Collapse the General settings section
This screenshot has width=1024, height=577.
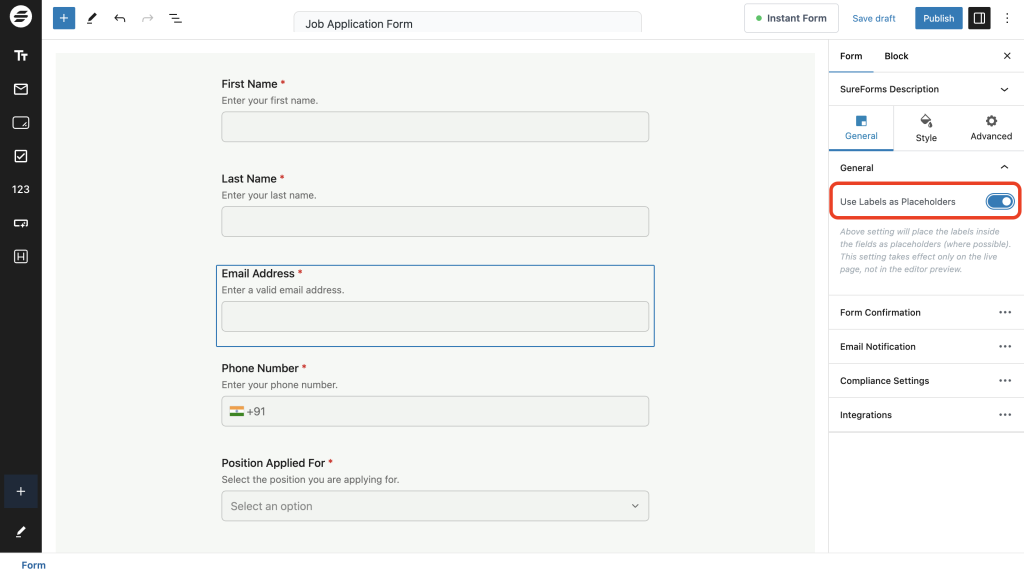1005,167
